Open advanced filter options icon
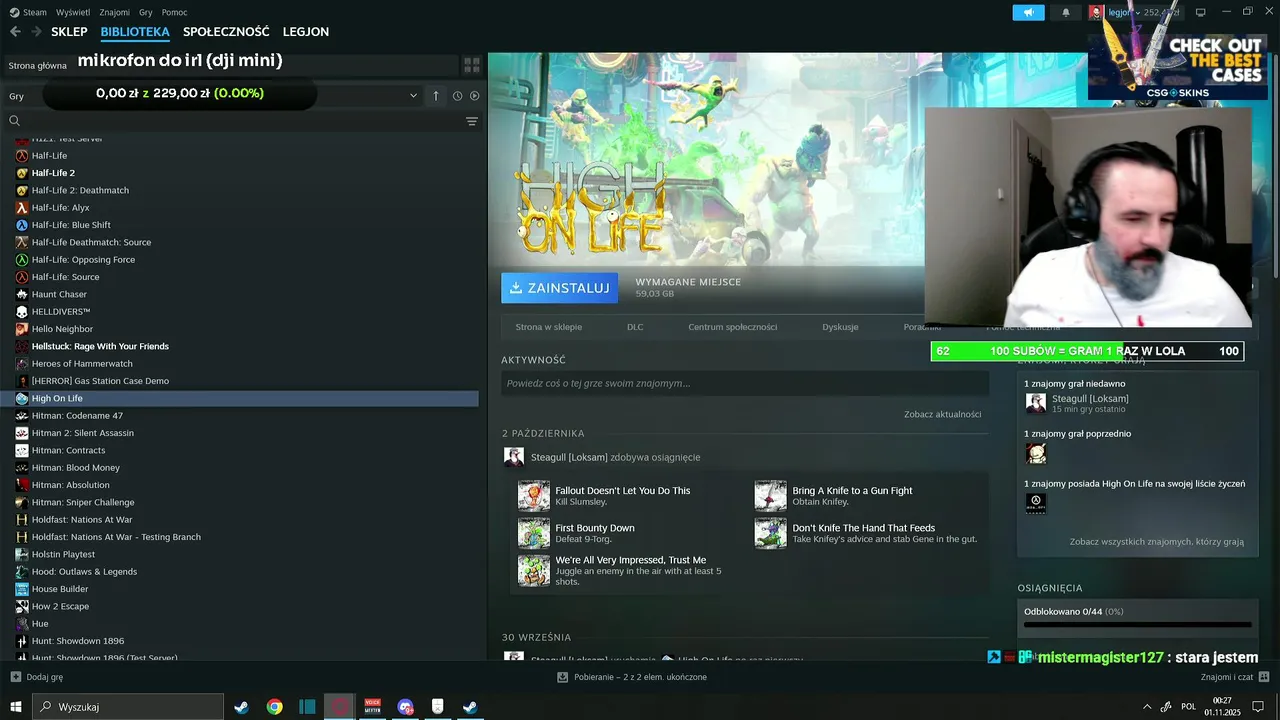1280x720 pixels. pos(472,121)
